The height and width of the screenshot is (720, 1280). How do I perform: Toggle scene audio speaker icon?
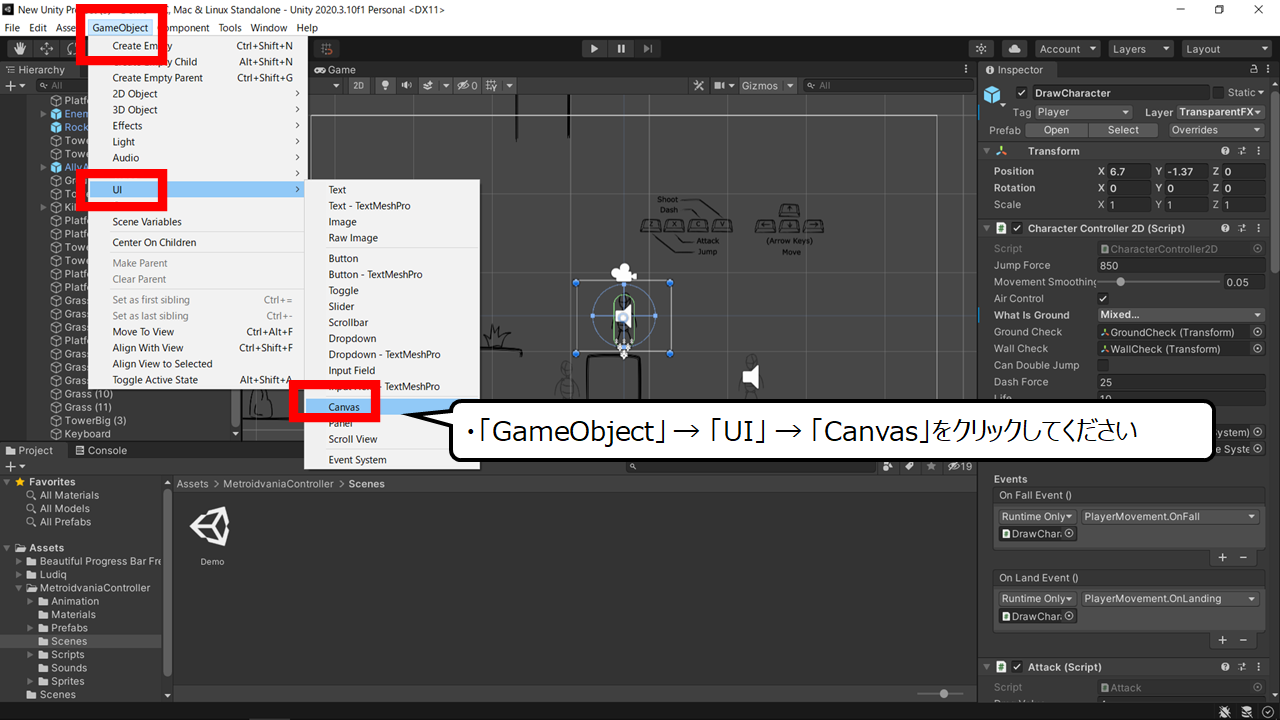pyautogui.click(x=407, y=86)
